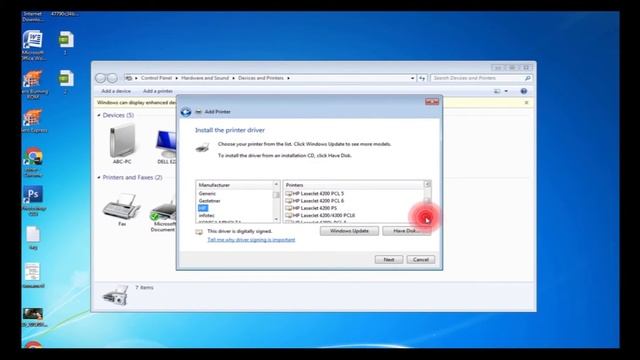
Task: Click Hardware and Sound in the breadcrumb
Action: point(205,78)
